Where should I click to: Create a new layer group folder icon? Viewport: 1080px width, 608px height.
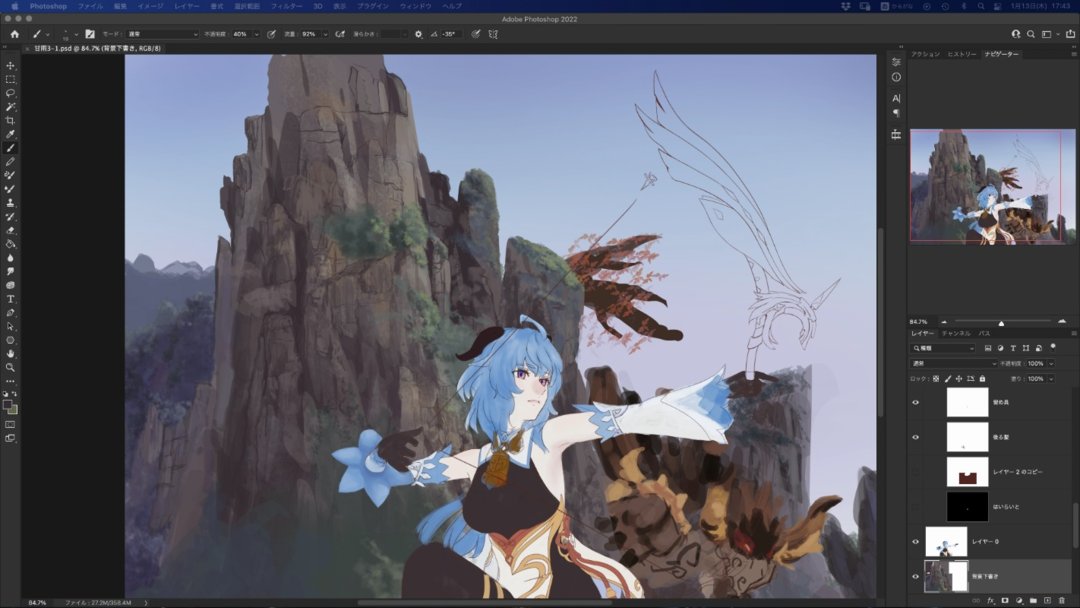[1033, 600]
